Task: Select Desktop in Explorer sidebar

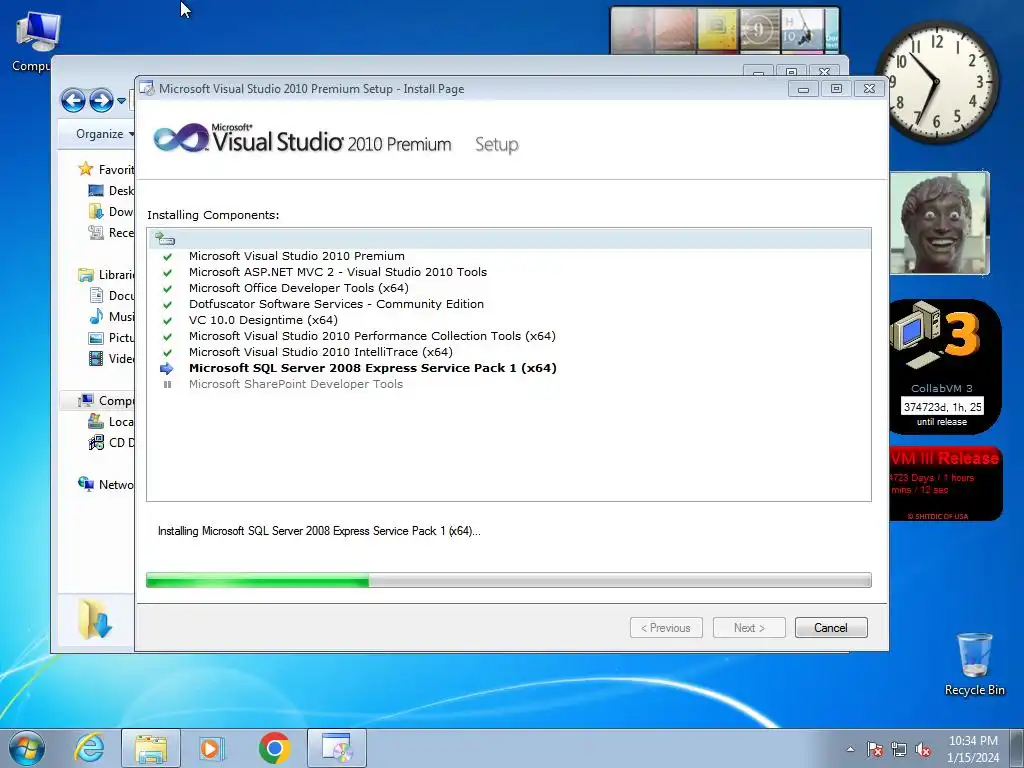Action: click(111, 191)
